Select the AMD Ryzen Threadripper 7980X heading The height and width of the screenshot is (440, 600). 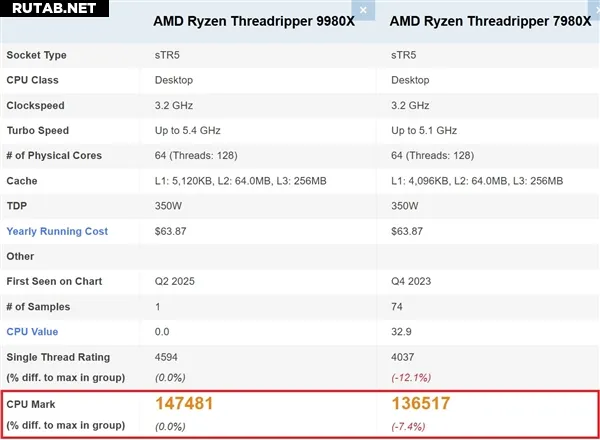491,21
